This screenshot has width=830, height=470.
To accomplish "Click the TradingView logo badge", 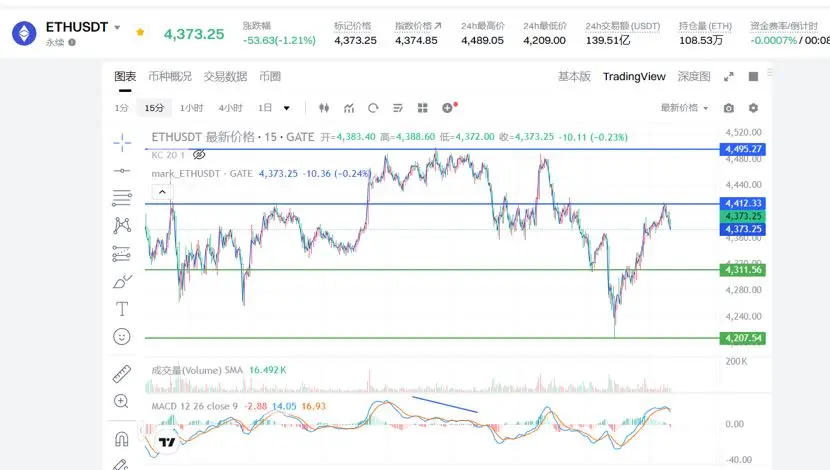I will [x=167, y=442].
